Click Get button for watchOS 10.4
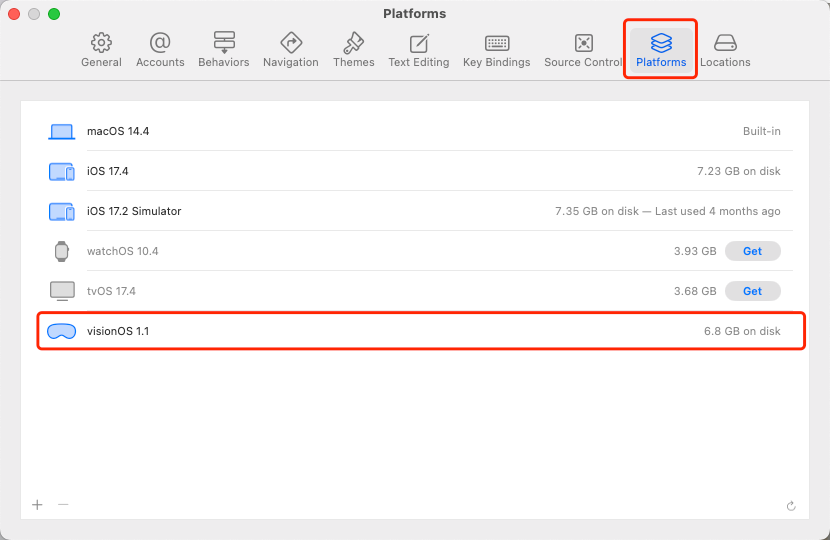Screen dimensions: 830x540 pos(752,251)
